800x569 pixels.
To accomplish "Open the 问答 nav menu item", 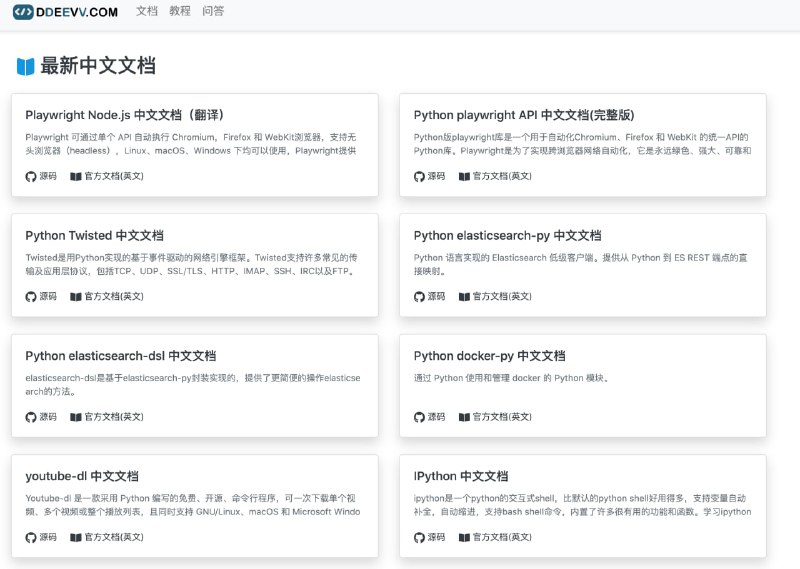I will pyautogui.click(x=213, y=11).
